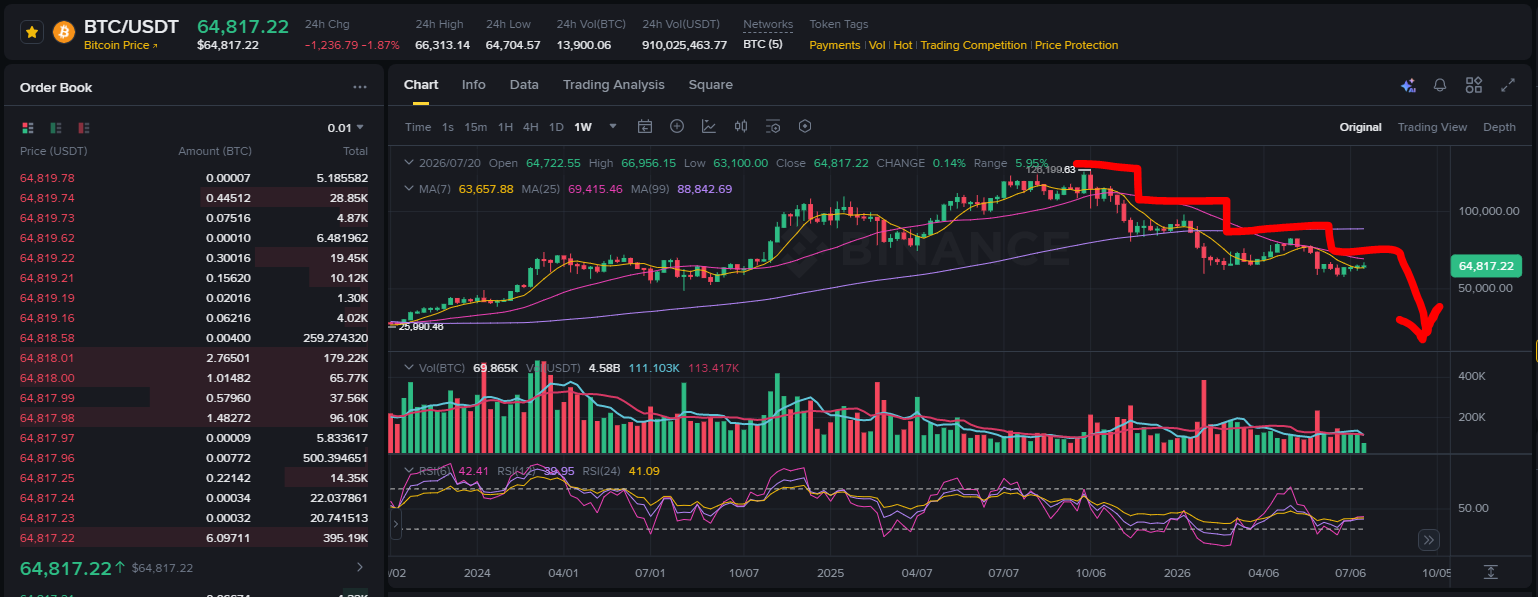
Task: Open the chart layout widgets icon
Action: pos(1473,86)
